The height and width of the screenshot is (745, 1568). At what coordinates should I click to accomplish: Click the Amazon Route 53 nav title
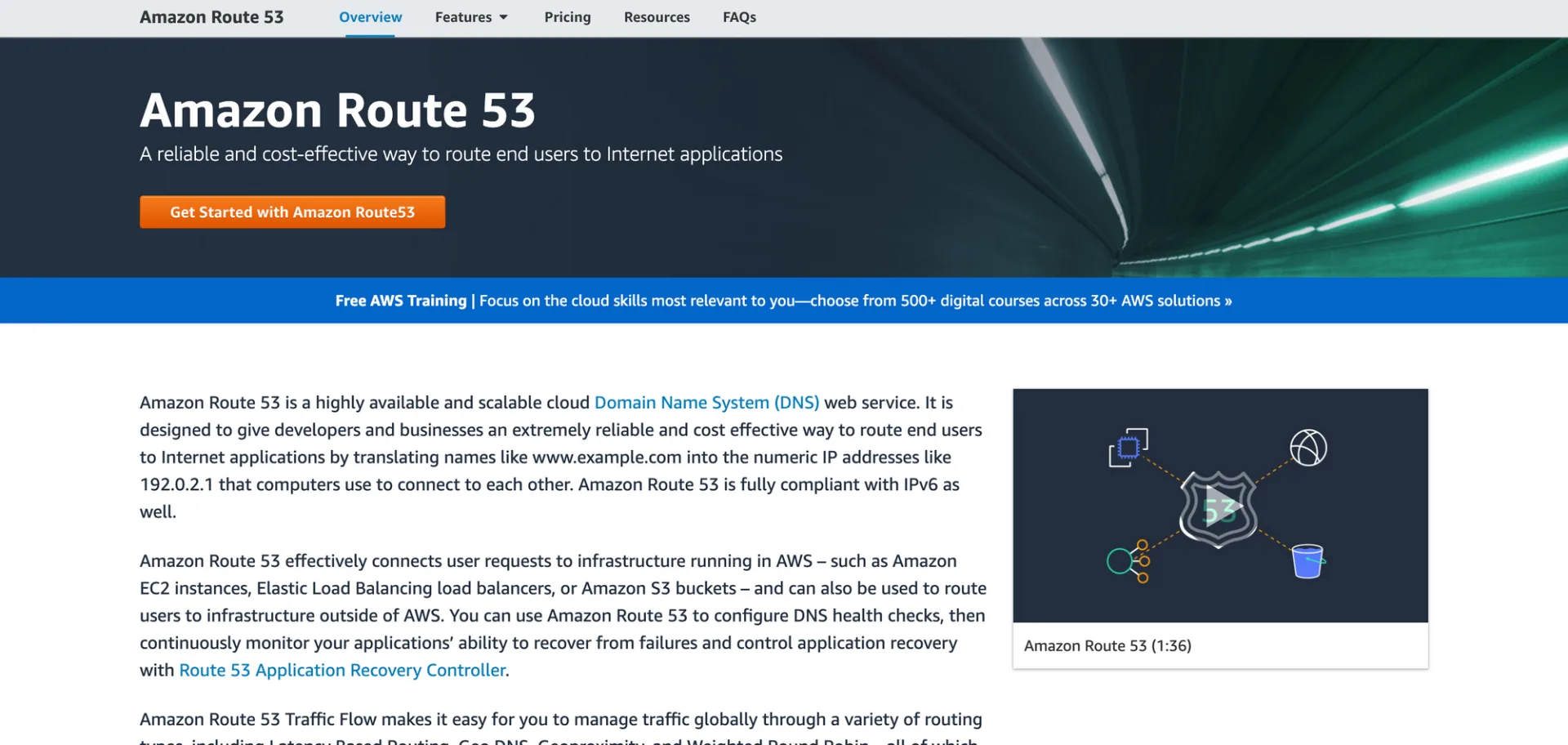click(x=212, y=17)
